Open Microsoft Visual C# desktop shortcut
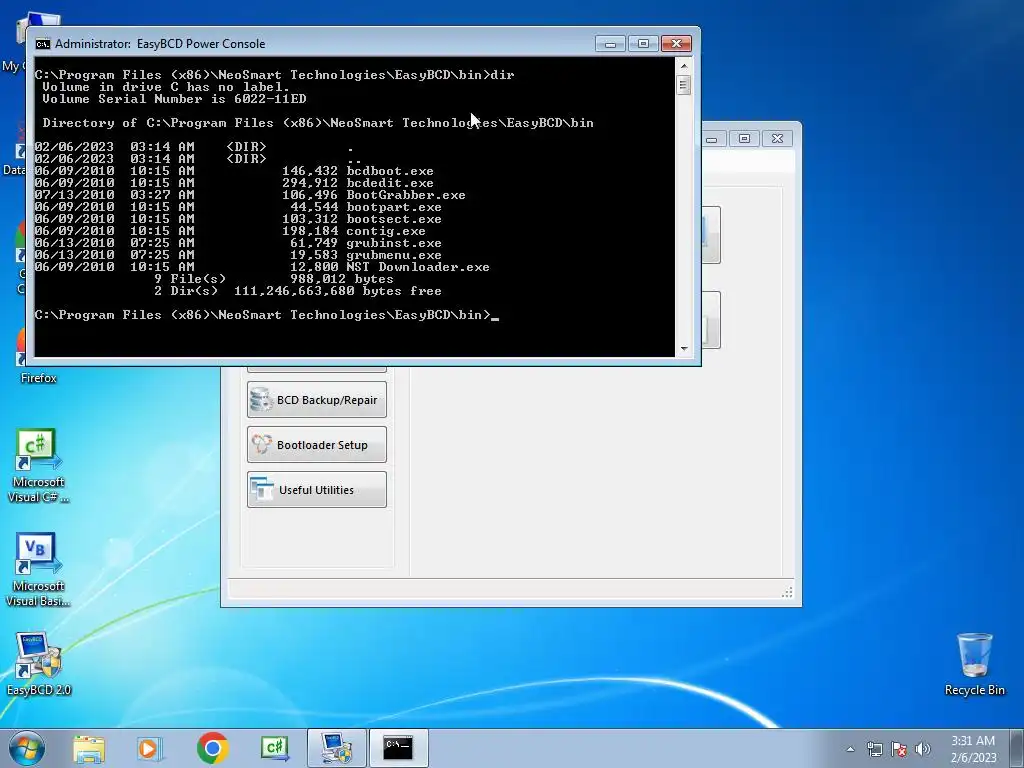Image resolution: width=1024 pixels, height=768 pixels. [38, 466]
